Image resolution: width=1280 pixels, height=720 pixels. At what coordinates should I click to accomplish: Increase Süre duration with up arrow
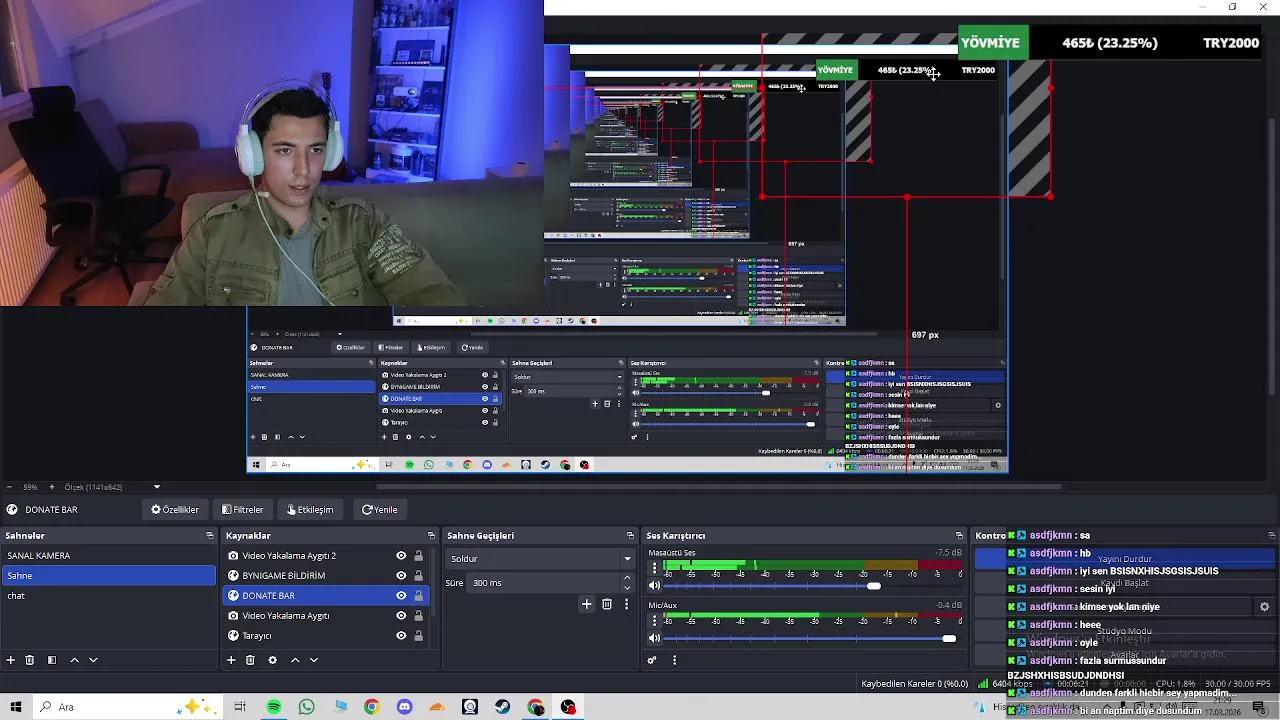pyautogui.click(x=627, y=578)
